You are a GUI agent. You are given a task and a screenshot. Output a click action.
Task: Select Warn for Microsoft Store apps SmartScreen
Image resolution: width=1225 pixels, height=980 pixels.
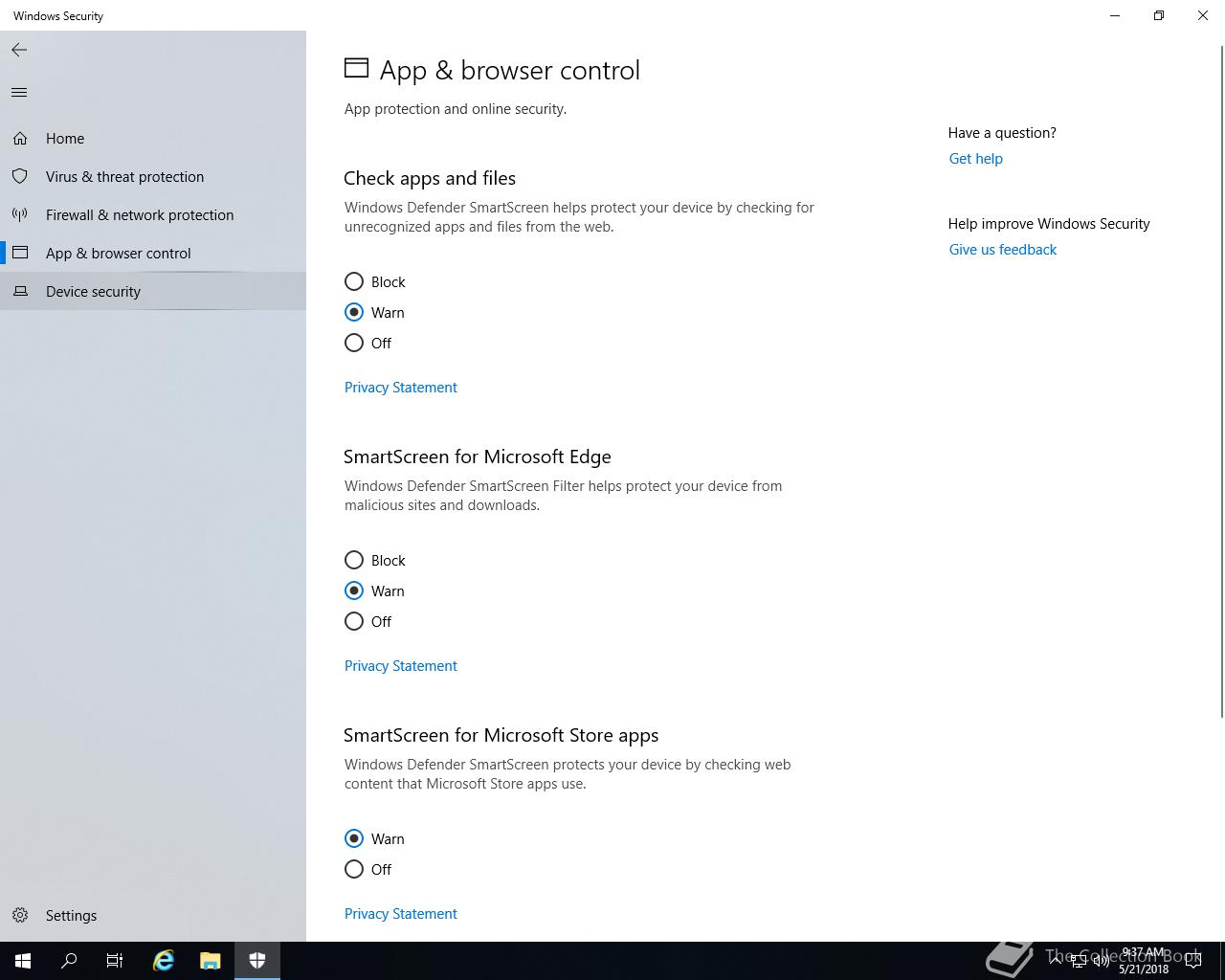(374, 838)
